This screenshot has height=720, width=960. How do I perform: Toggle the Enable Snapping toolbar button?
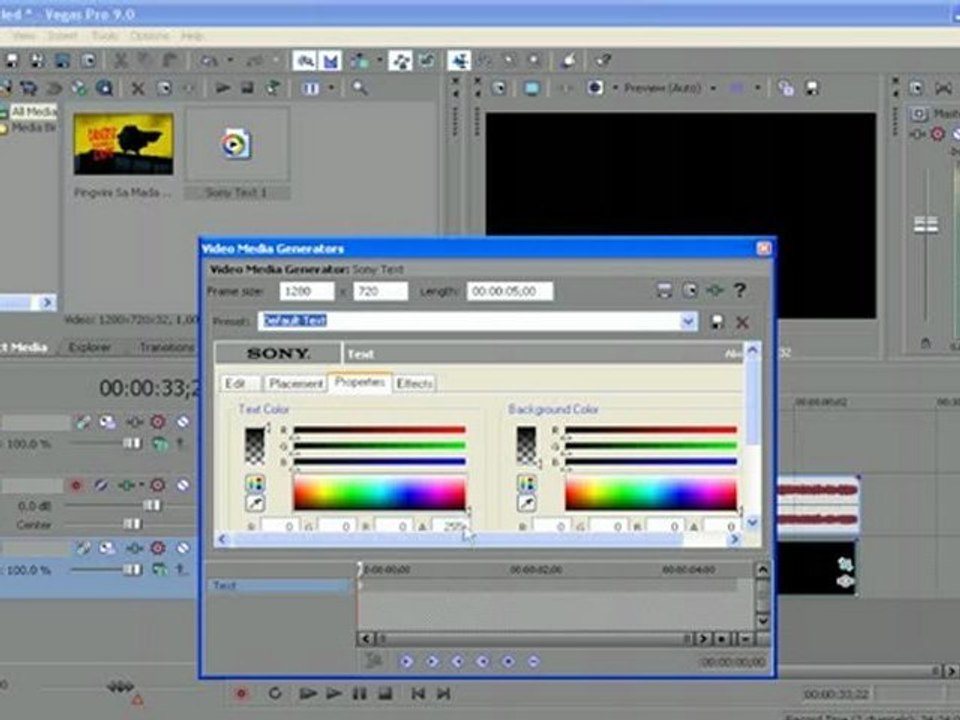click(305, 61)
